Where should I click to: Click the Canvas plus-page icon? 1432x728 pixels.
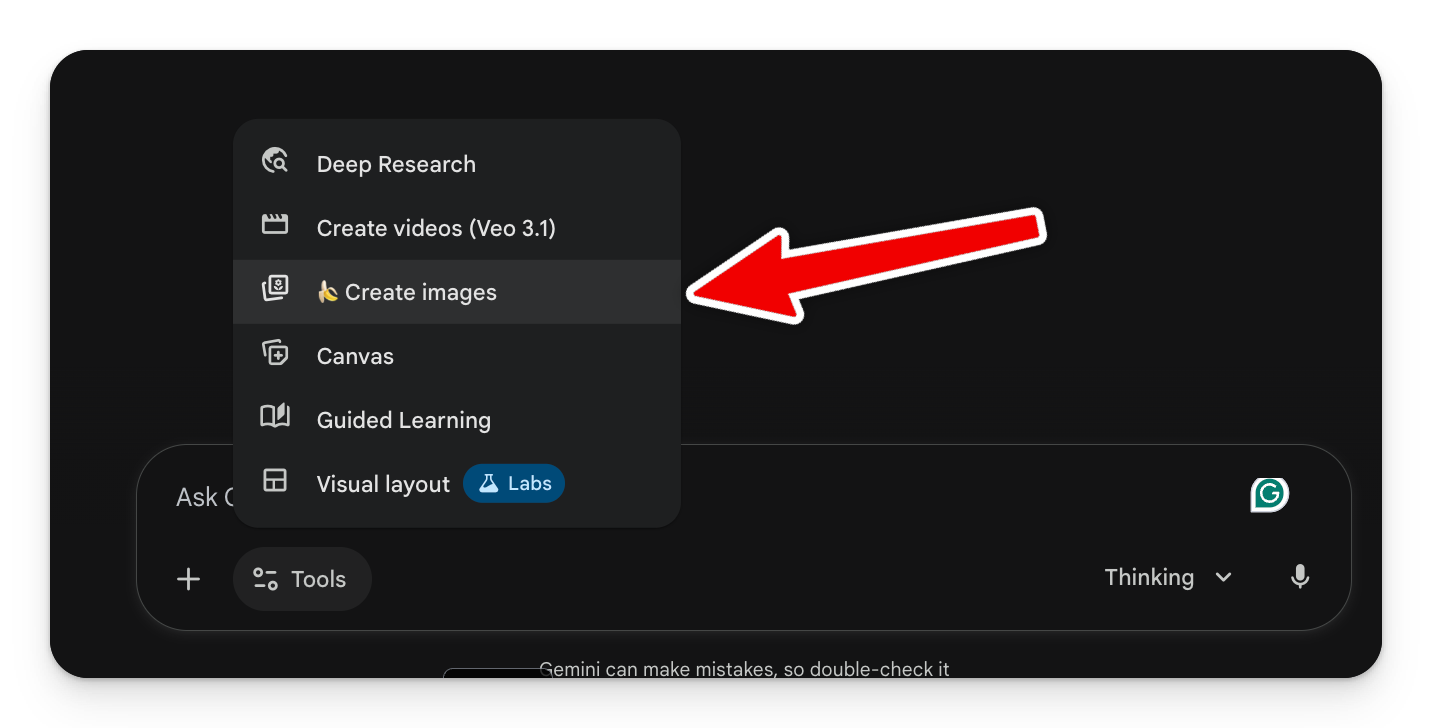tap(275, 353)
